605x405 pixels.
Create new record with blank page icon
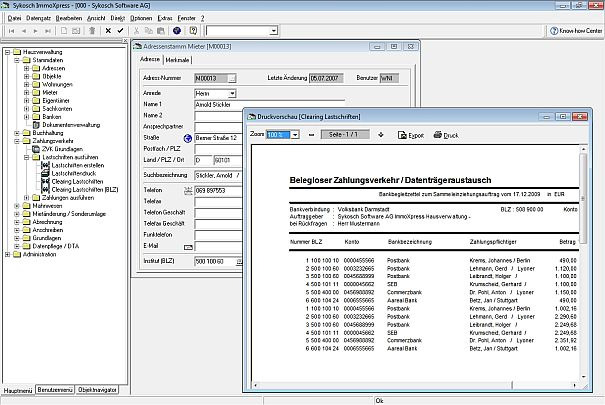click(64, 31)
